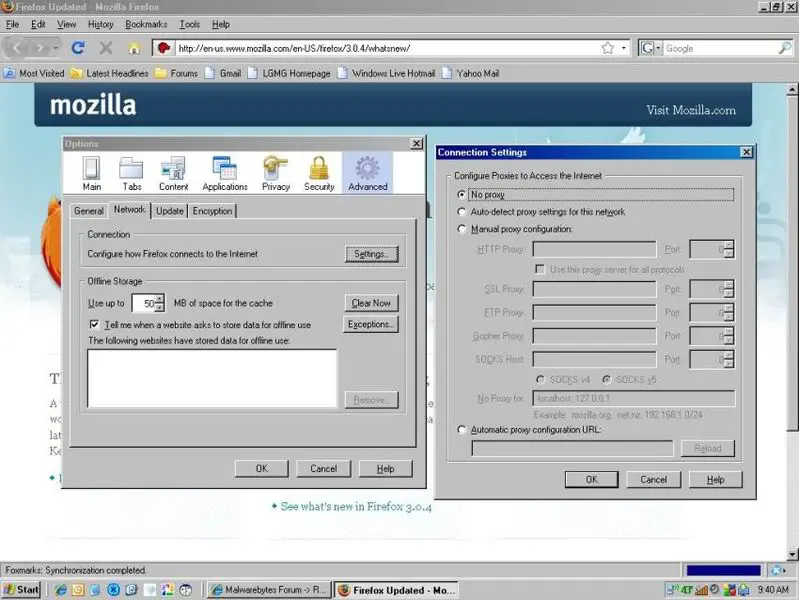Go to the Home page icon
799x600 pixels.
[x=134, y=48]
